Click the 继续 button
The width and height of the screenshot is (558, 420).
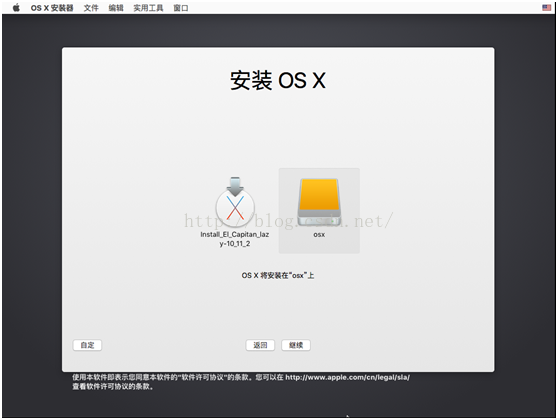pyautogui.click(x=296, y=345)
